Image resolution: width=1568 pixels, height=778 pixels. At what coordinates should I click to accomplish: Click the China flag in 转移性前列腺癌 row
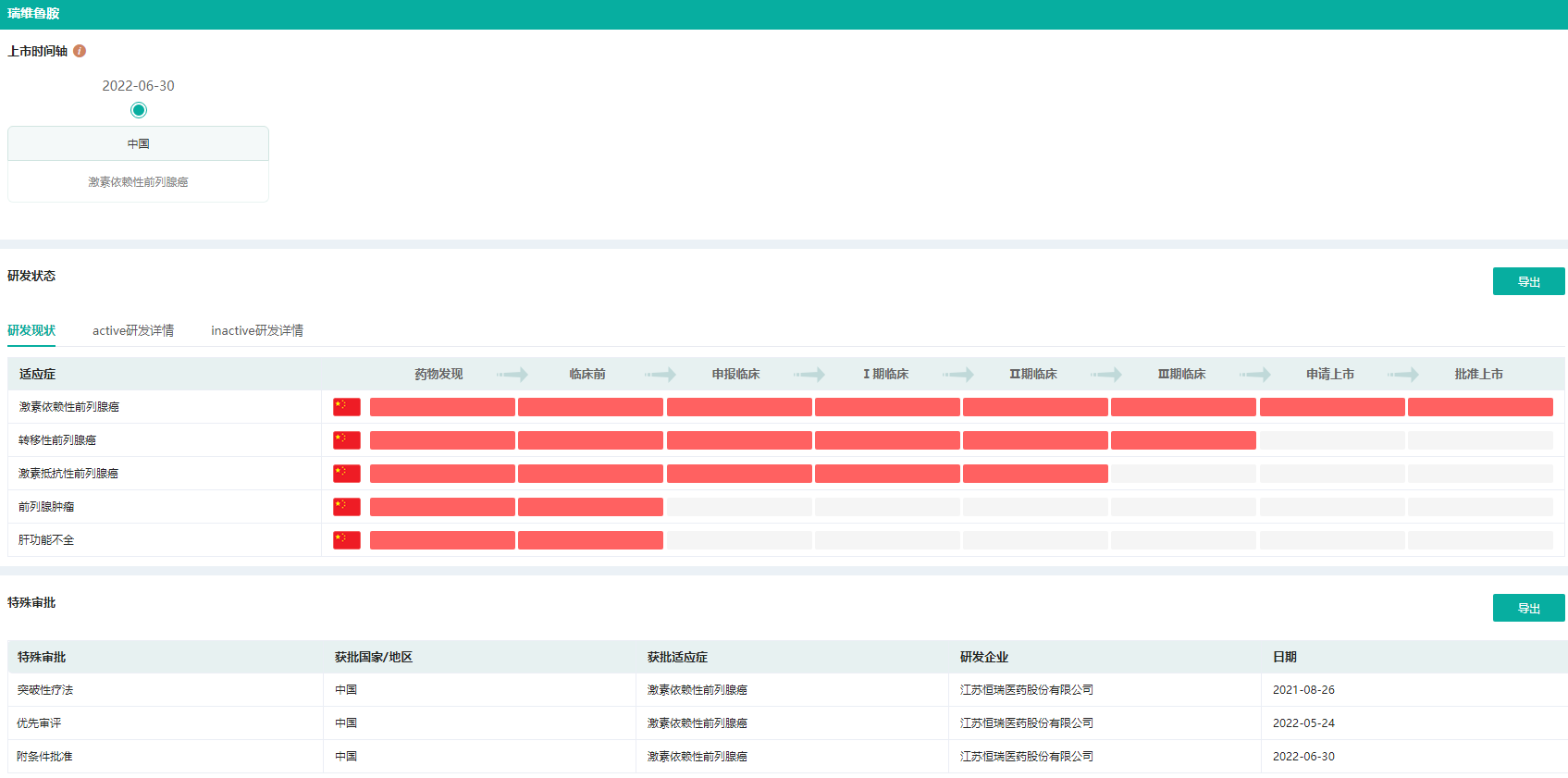tap(347, 440)
